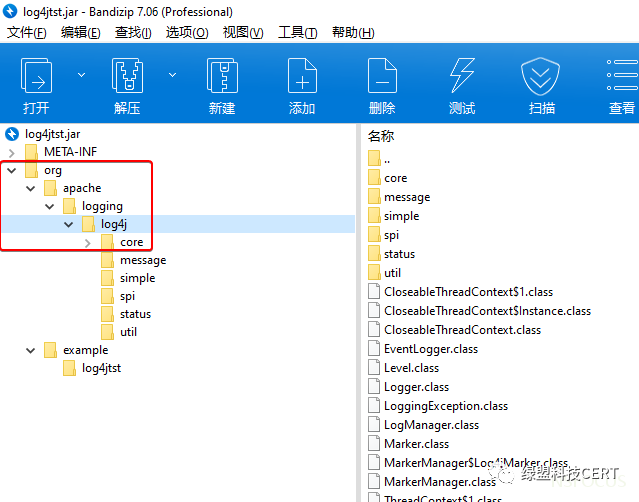Viewport: 639px width, 502px height.
Task: Click the Extract (解压) toolbar icon
Action: click(x=127, y=78)
